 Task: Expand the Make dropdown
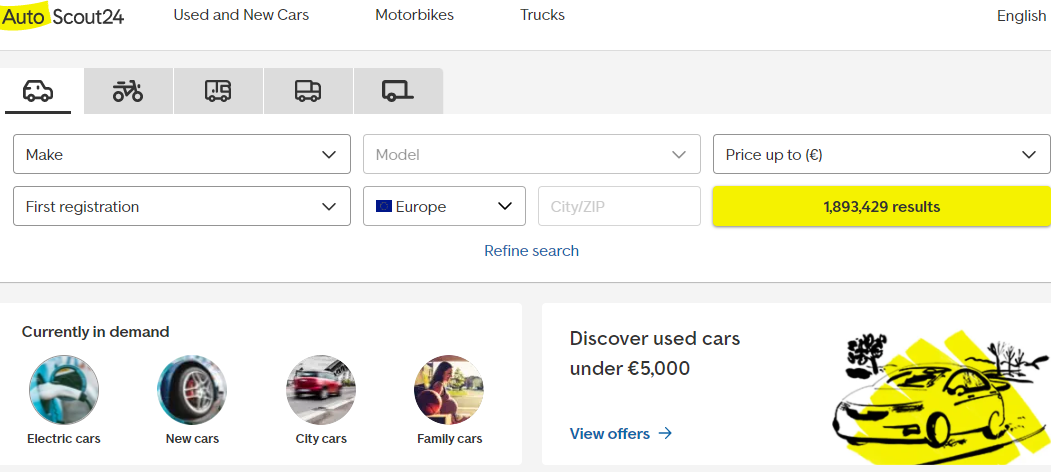click(182, 155)
